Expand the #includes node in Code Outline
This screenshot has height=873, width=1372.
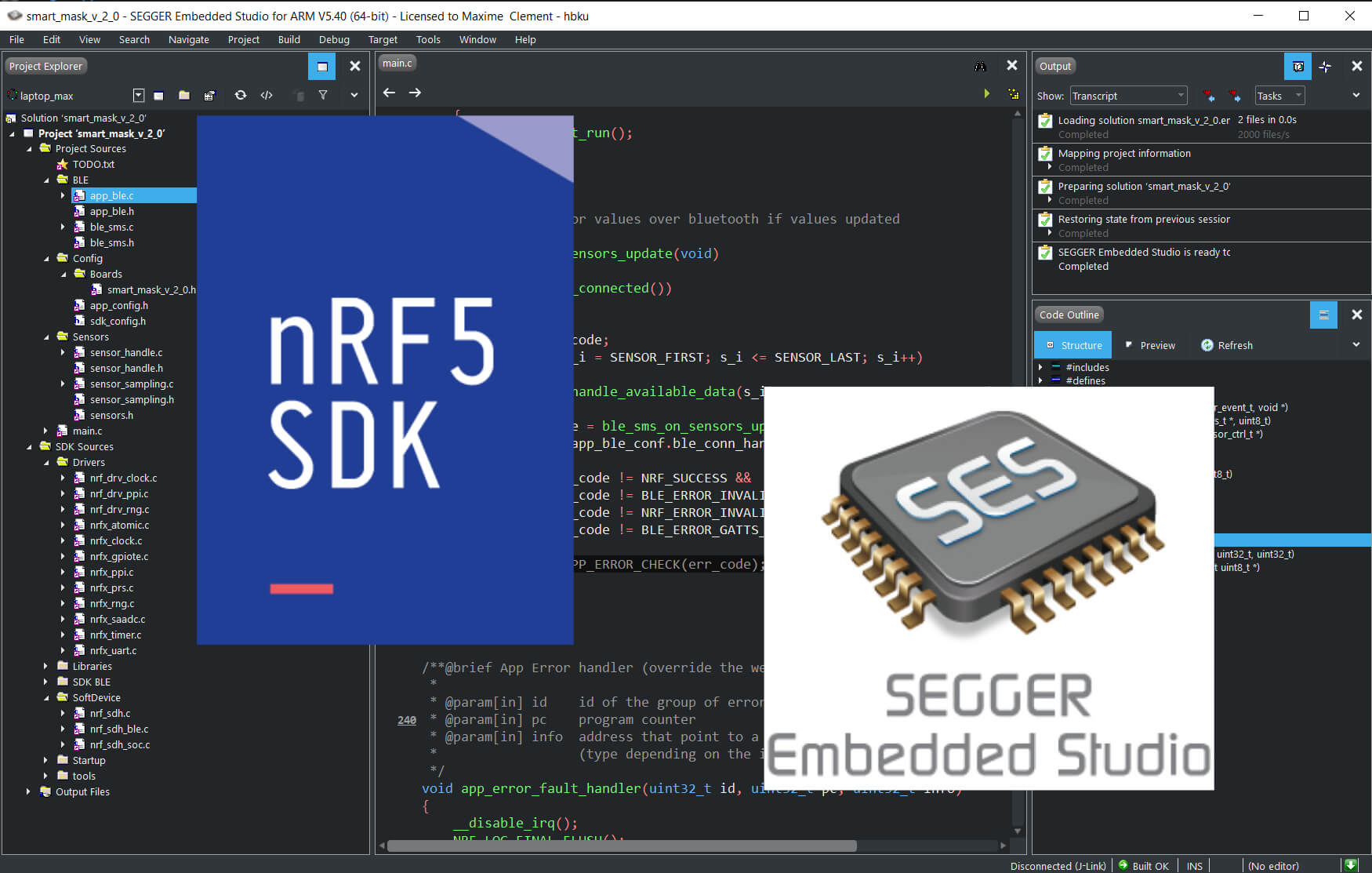[1040, 367]
